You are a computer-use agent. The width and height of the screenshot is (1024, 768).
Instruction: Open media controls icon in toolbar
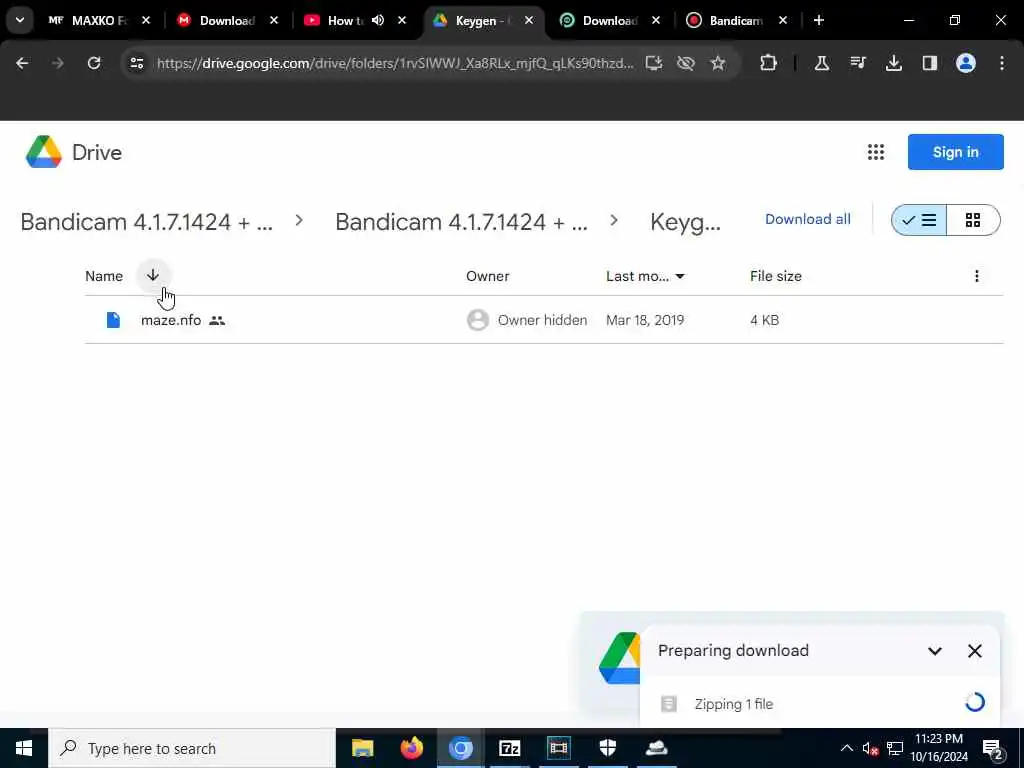pos(858,63)
